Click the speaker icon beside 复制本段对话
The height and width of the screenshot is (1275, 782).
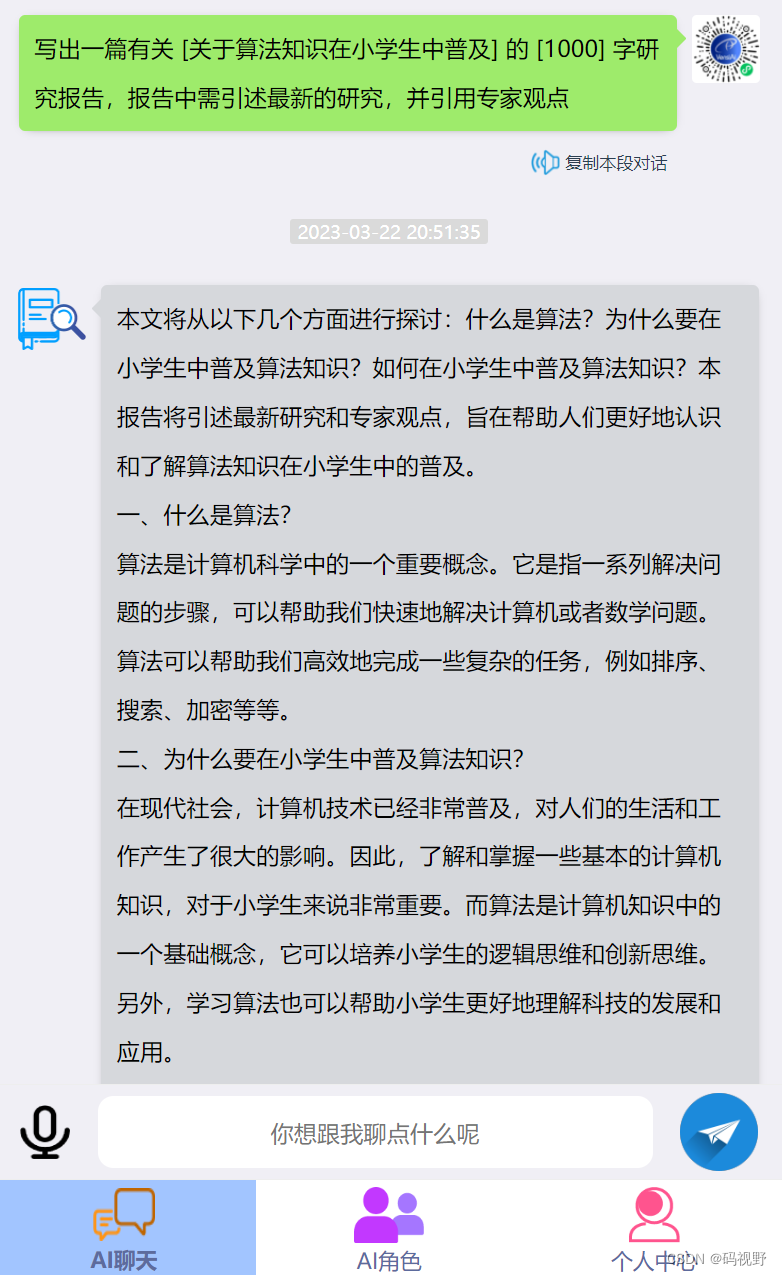[544, 163]
